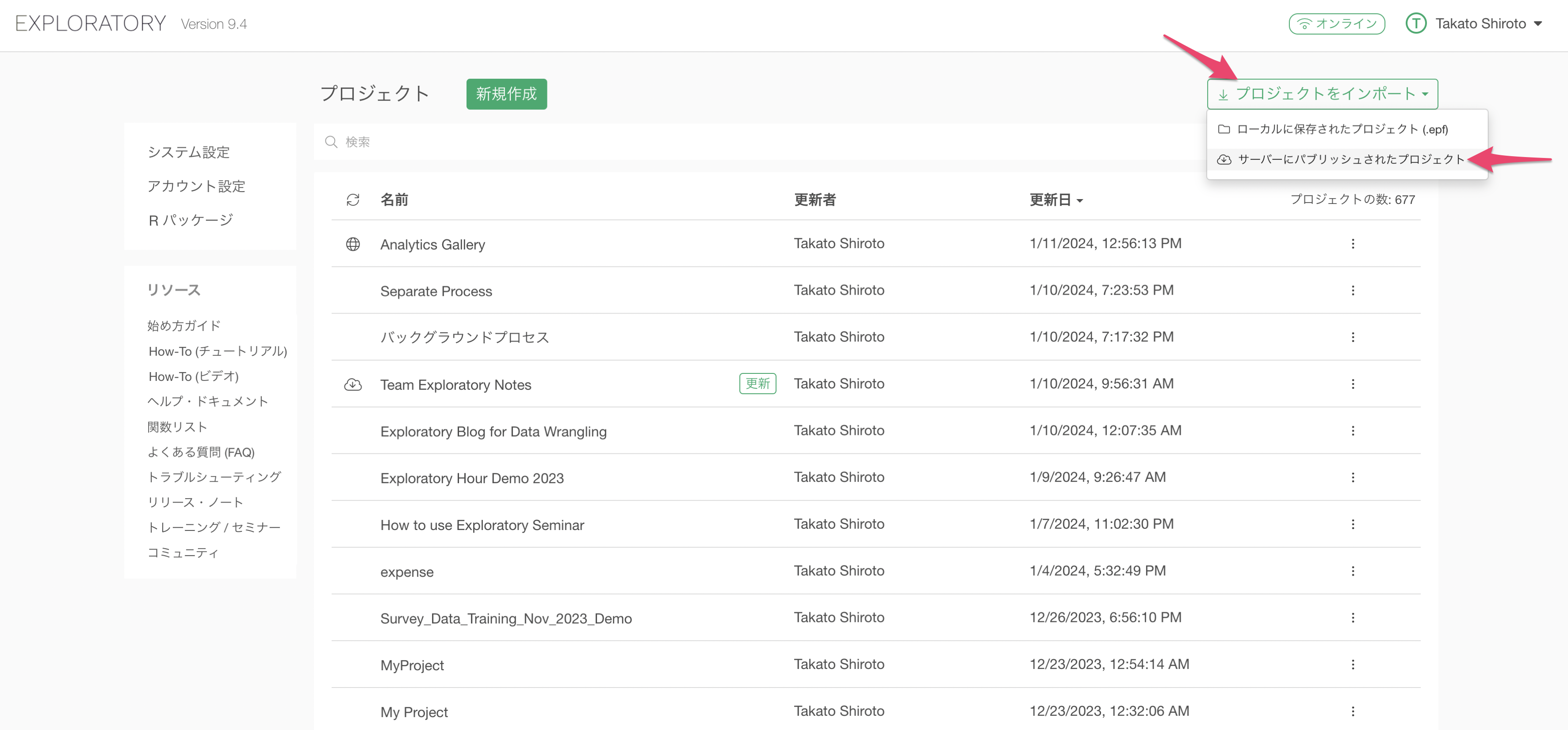Image resolution: width=1568 pixels, height=730 pixels.
Task: Open kebab menu for How to use Exploratory Seminar
Action: pyautogui.click(x=1353, y=524)
